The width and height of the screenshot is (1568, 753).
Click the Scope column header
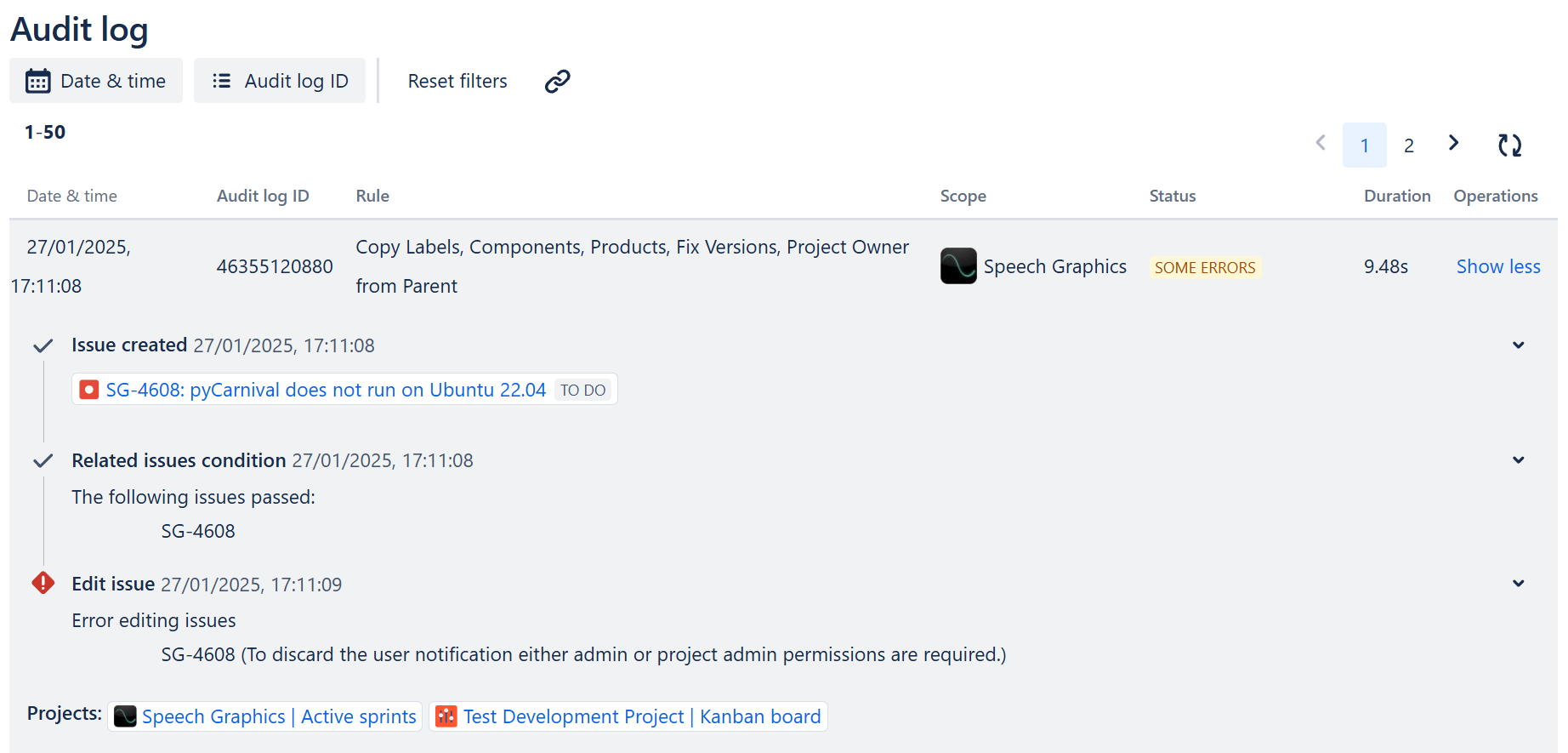coord(963,196)
